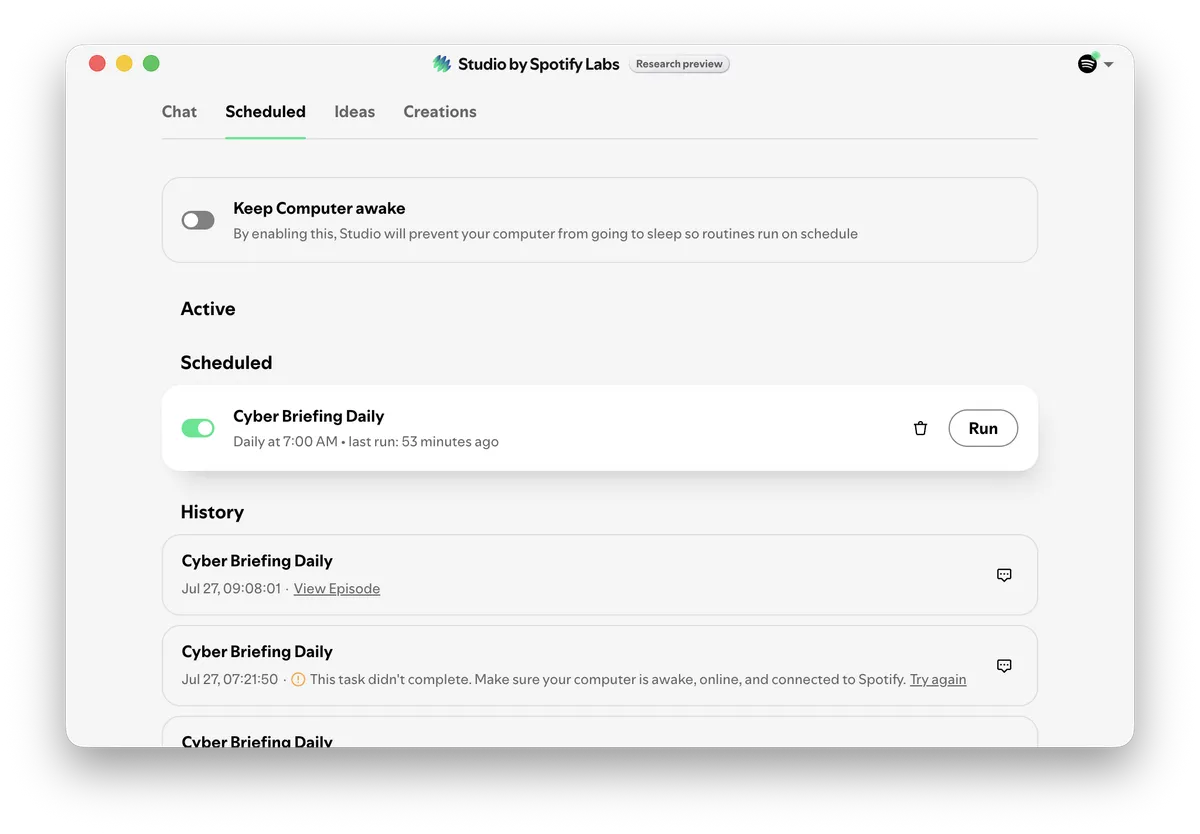The image size is (1200, 834).
Task: Click the Research preview badge
Action: coord(679,64)
